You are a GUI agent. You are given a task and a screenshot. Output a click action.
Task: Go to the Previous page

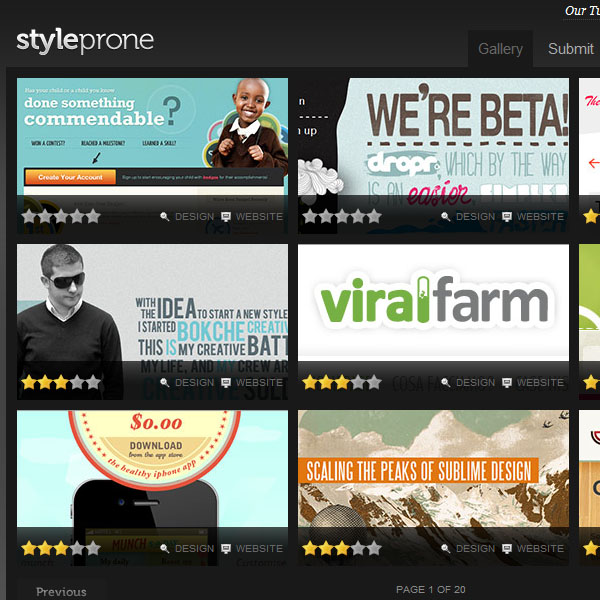tap(61, 592)
